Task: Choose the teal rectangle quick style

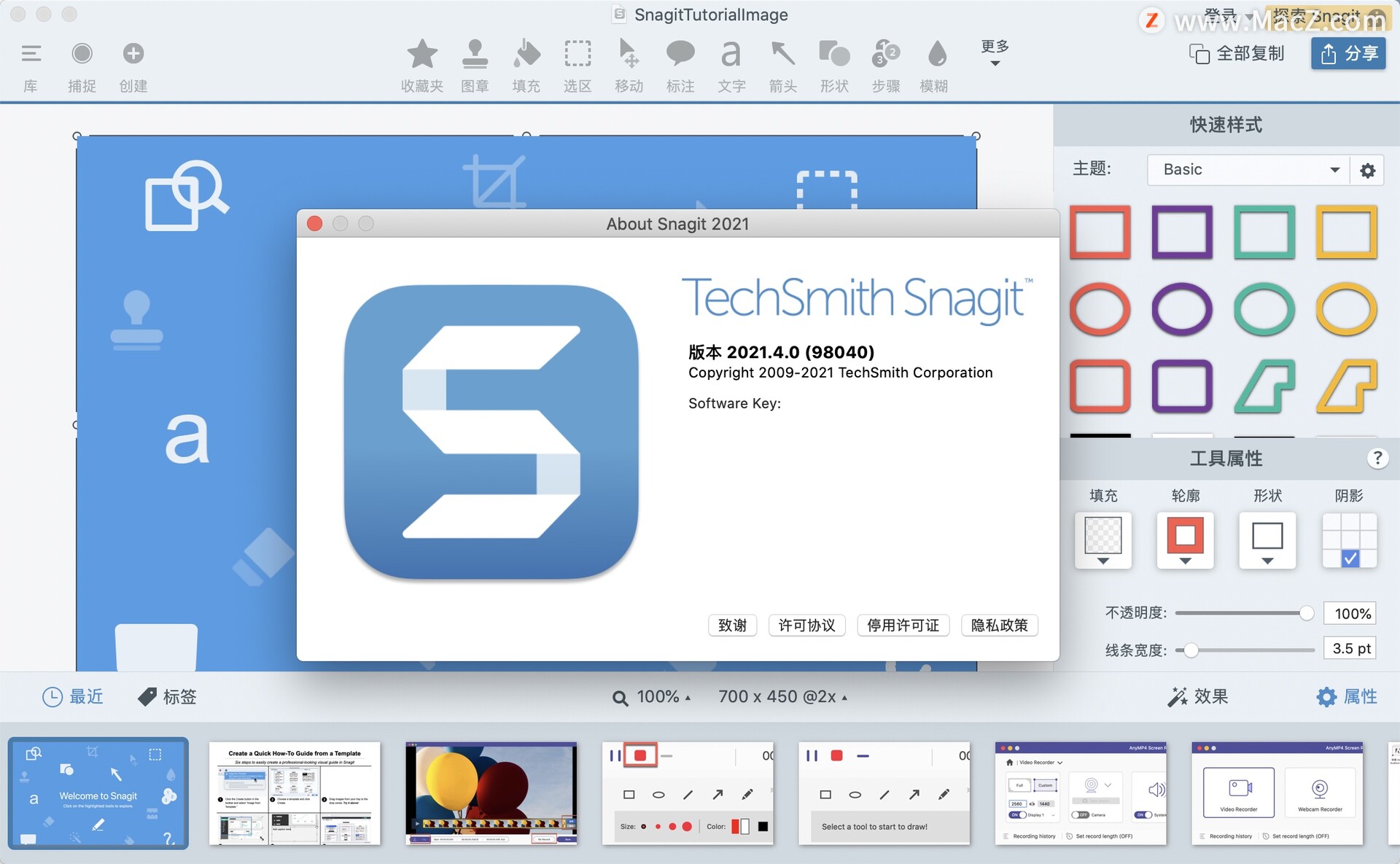Action: point(1264,233)
